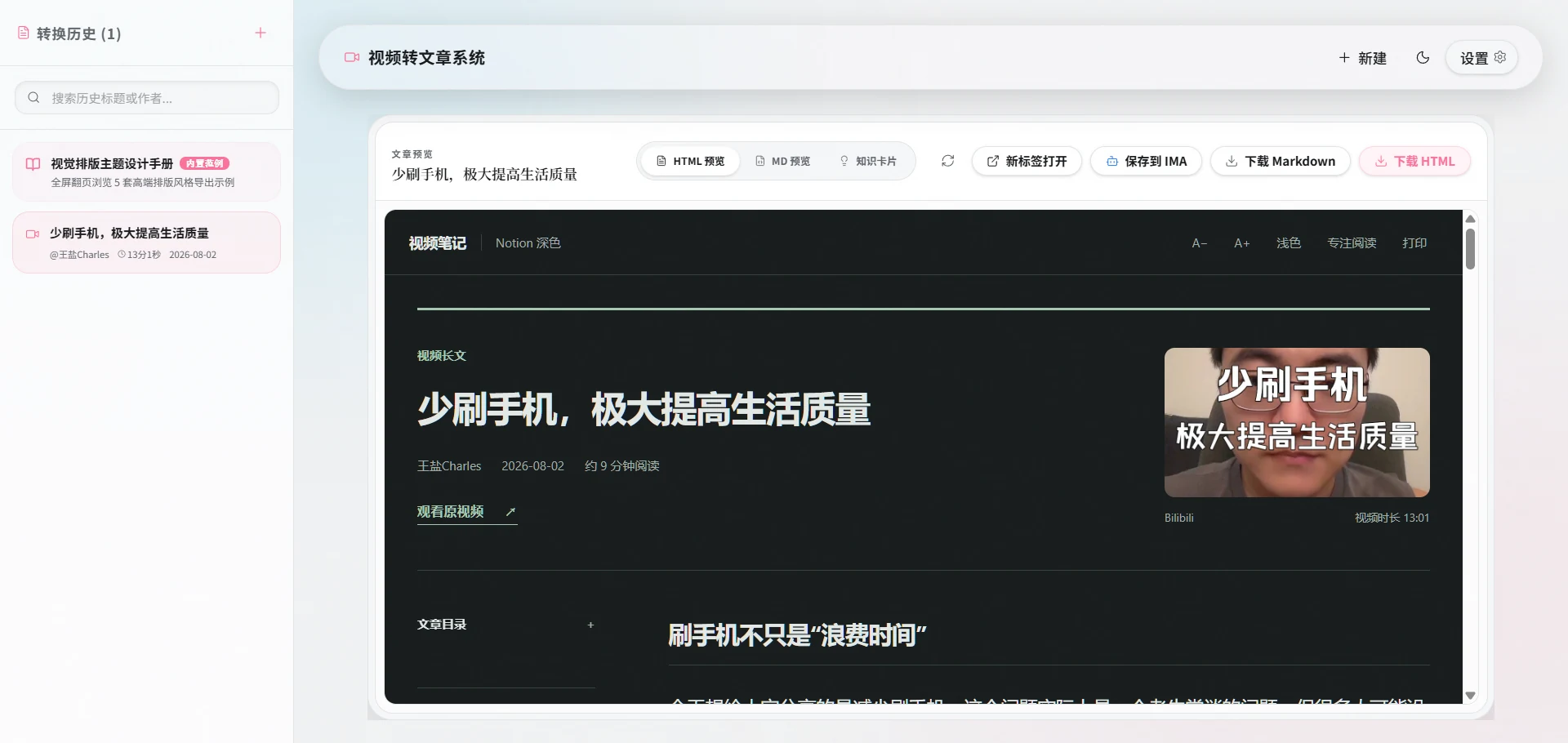Select the 视觉排版主题设计手册 history card
The width and height of the screenshot is (1568, 743).
tap(146, 171)
